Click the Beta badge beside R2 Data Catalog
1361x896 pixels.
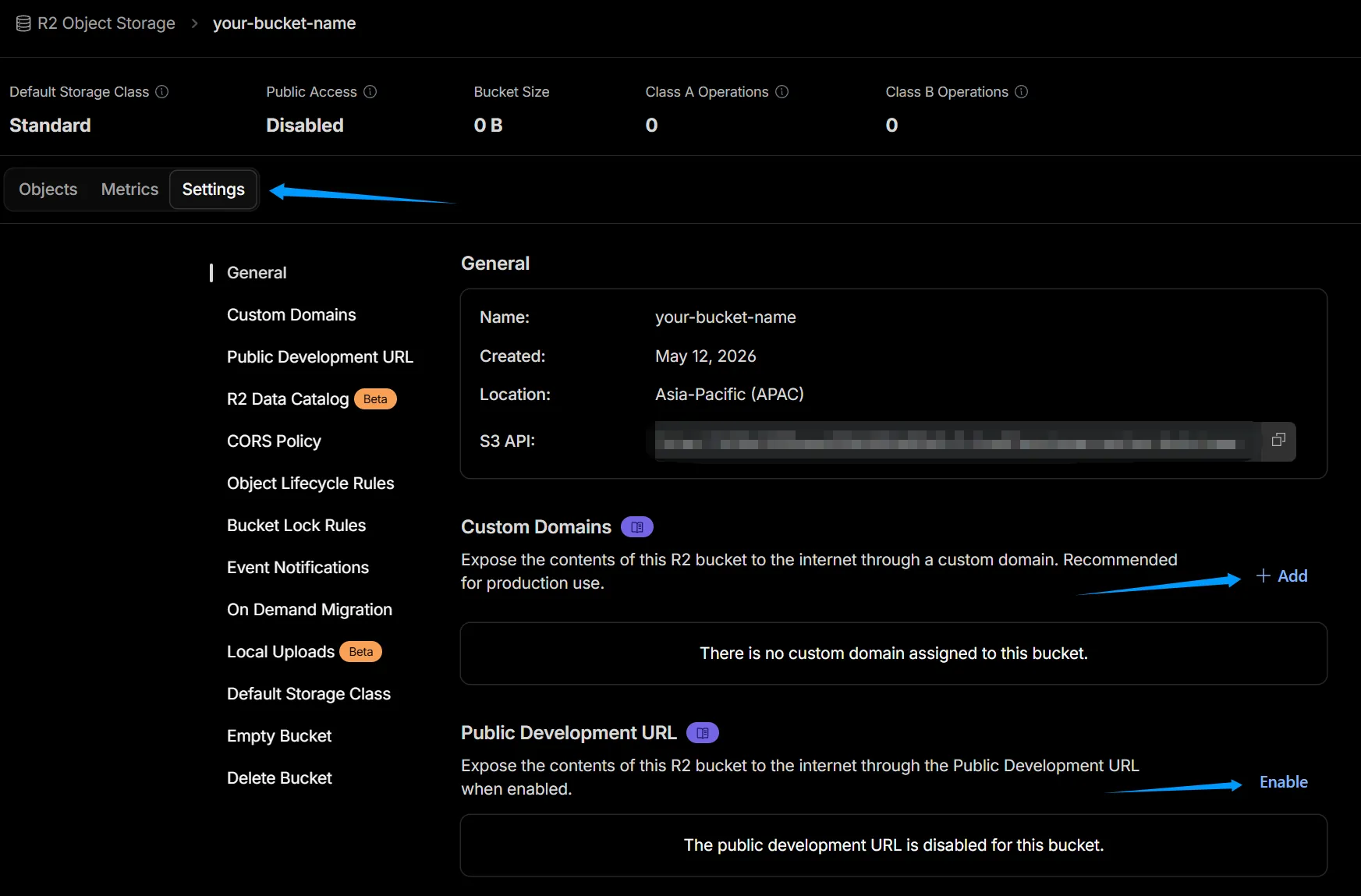pos(375,399)
